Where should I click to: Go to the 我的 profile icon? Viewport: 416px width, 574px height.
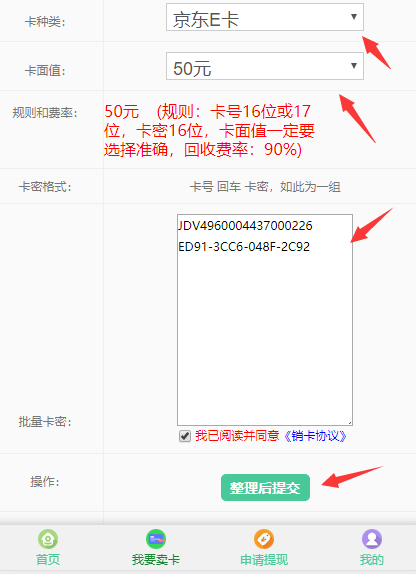pyautogui.click(x=372, y=539)
